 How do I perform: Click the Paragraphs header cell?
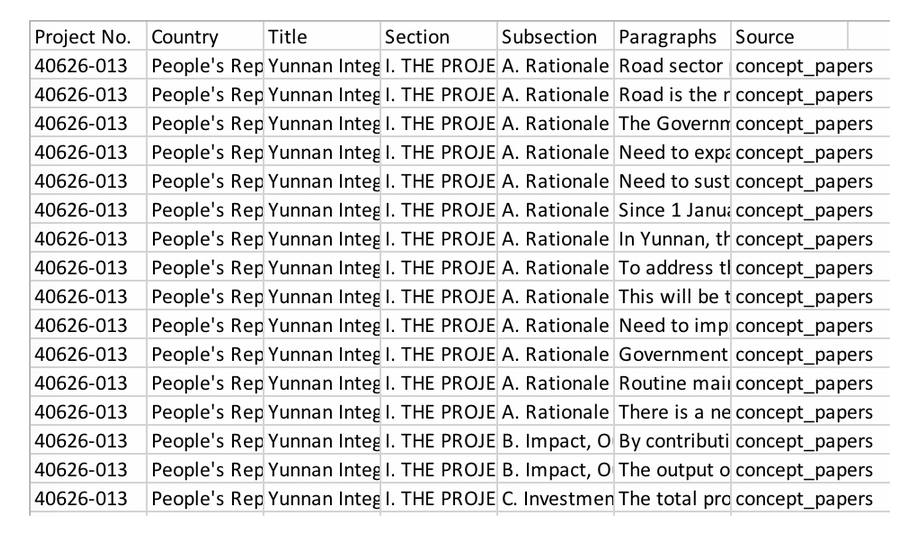point(672,36)
